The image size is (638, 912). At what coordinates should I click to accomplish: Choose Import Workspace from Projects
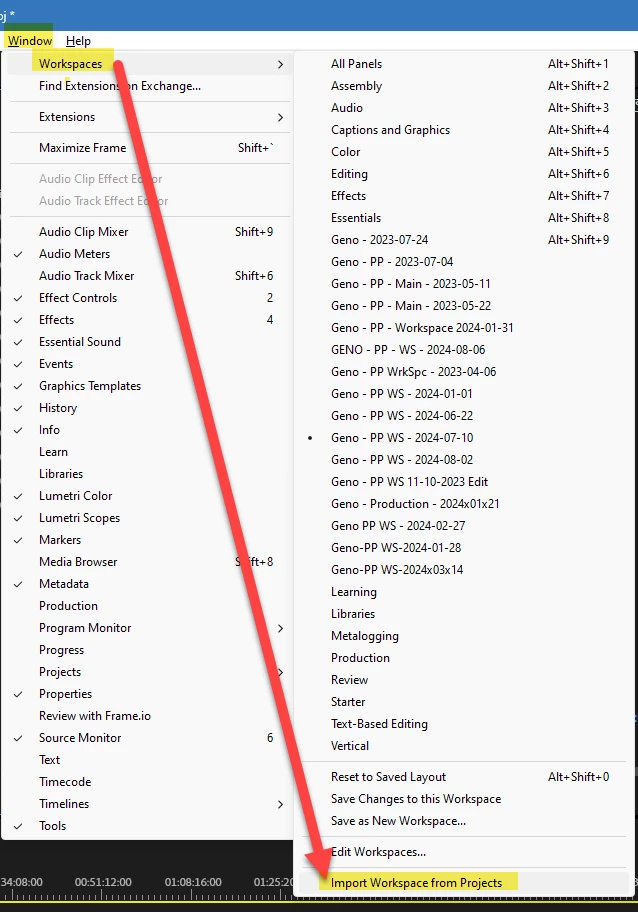pyautogui.click(x=464, y=883)
